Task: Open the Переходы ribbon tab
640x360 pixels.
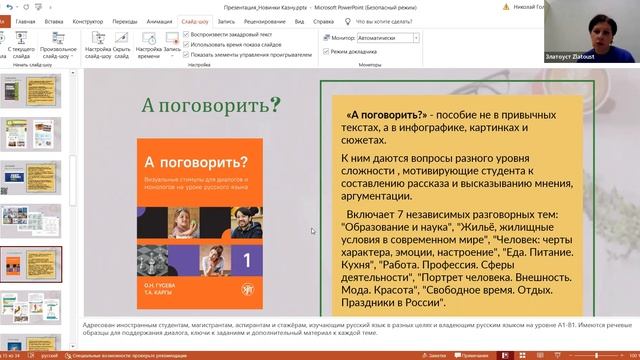Action: point(124,21)
